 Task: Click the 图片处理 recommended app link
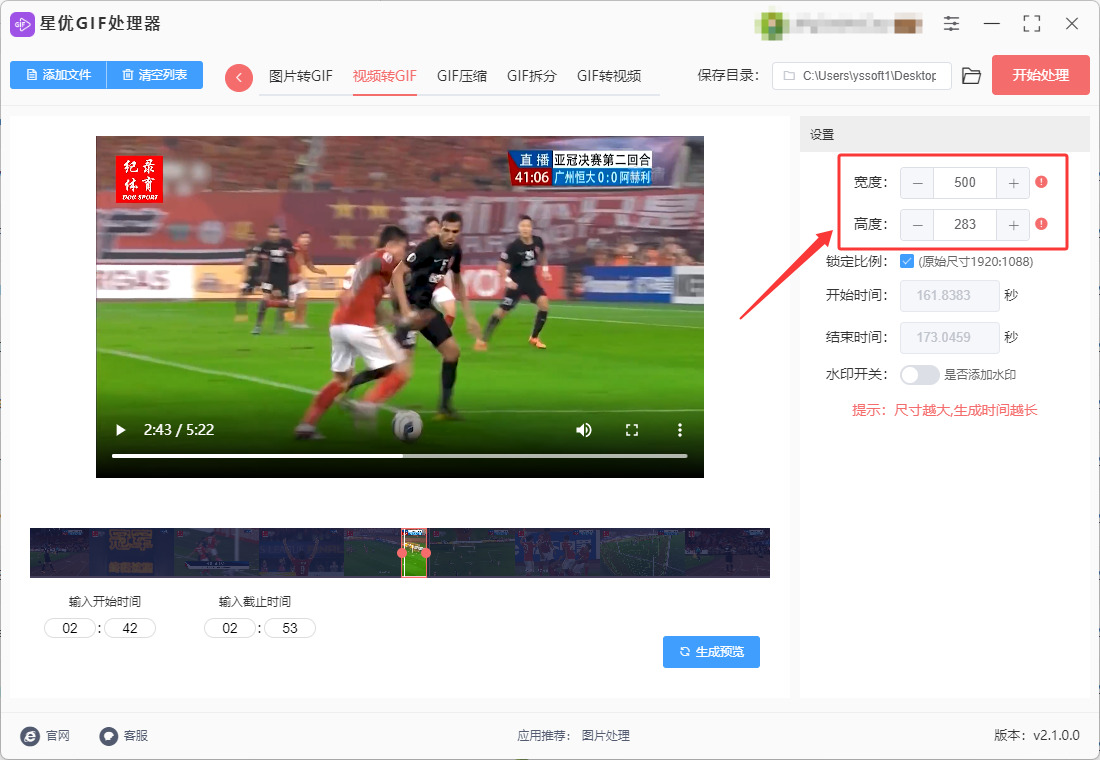pos(605,735)
